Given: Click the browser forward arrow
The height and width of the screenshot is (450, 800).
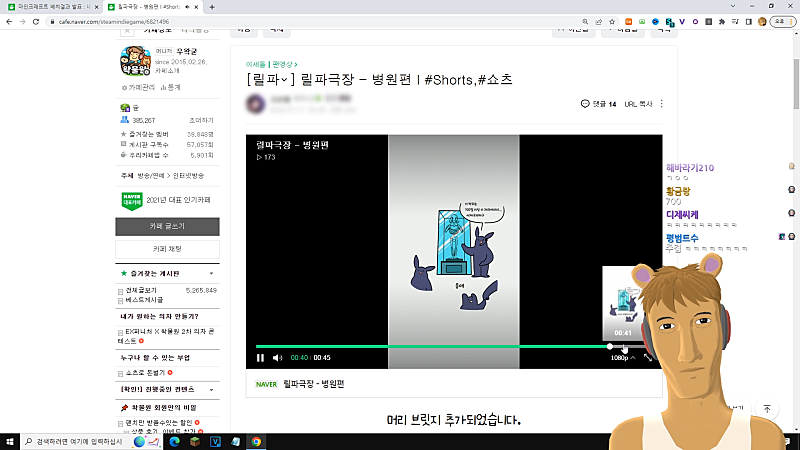Looking at the screenshot, I should (x=22, y=21).
